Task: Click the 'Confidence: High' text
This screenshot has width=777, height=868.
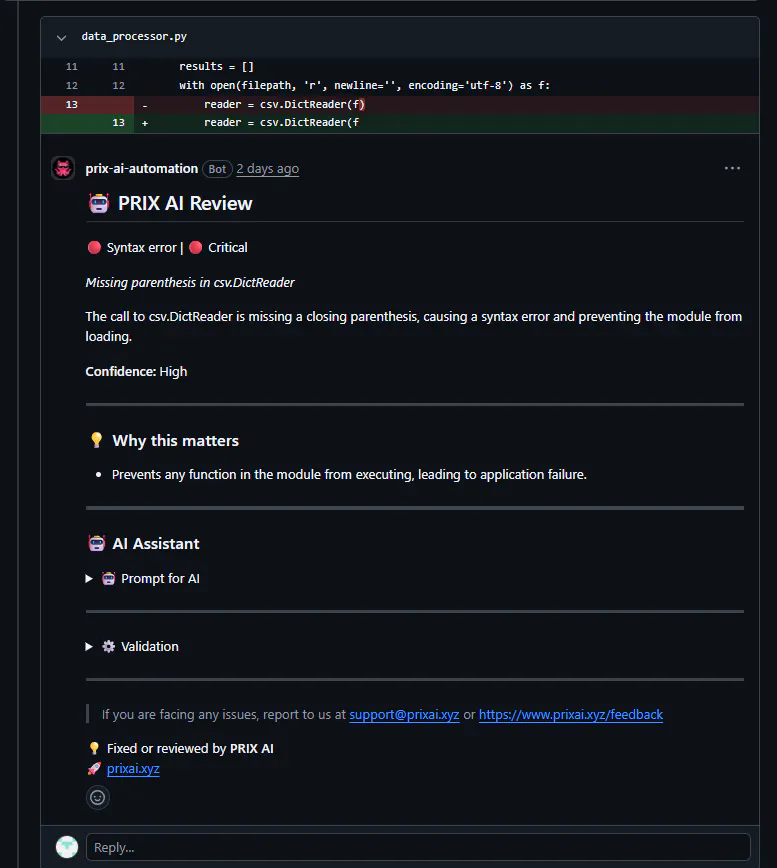Action: [x=136, y=371]
